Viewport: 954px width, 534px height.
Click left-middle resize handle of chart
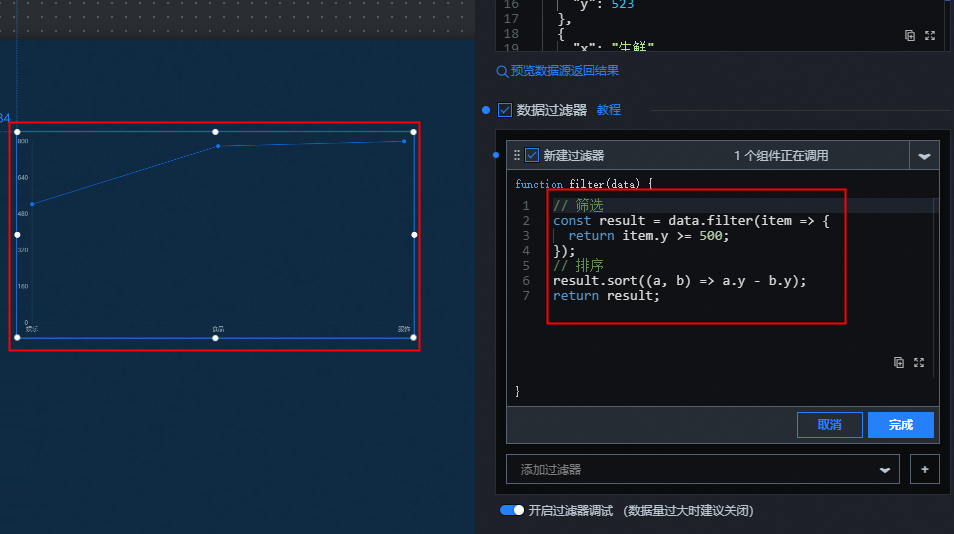[17, 235]
